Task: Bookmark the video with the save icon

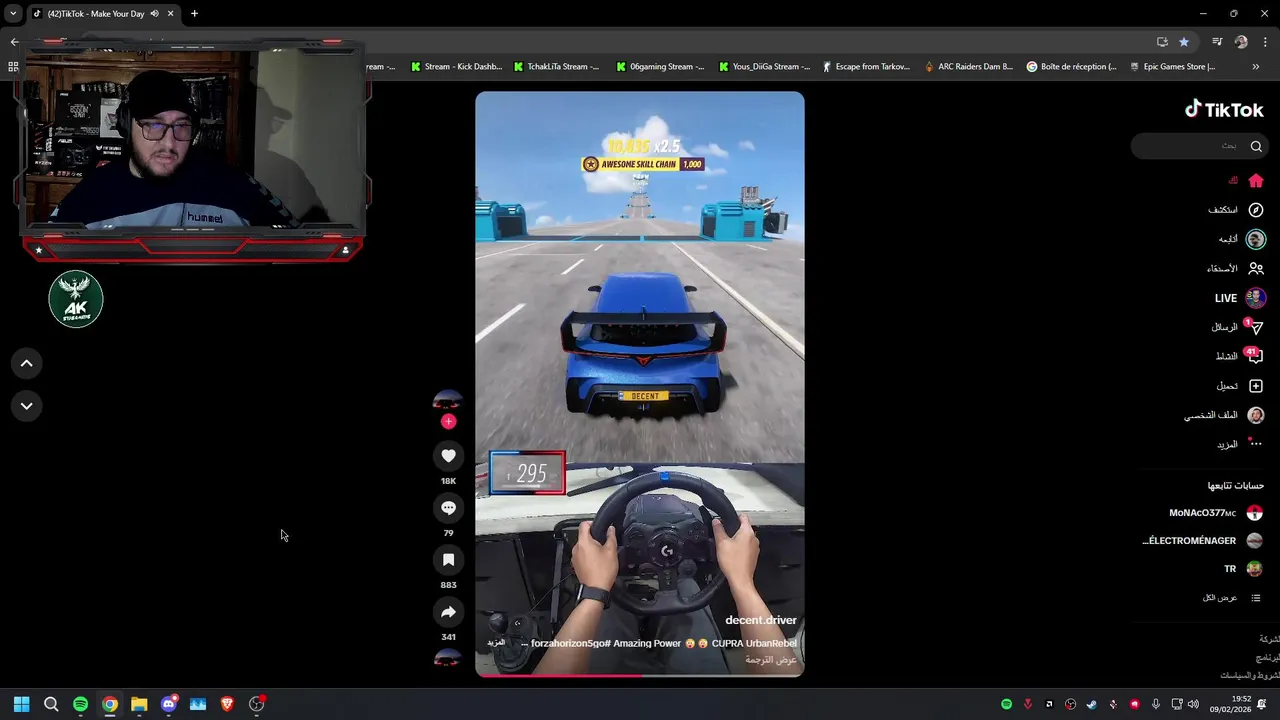Action: (x=448, y=560)
